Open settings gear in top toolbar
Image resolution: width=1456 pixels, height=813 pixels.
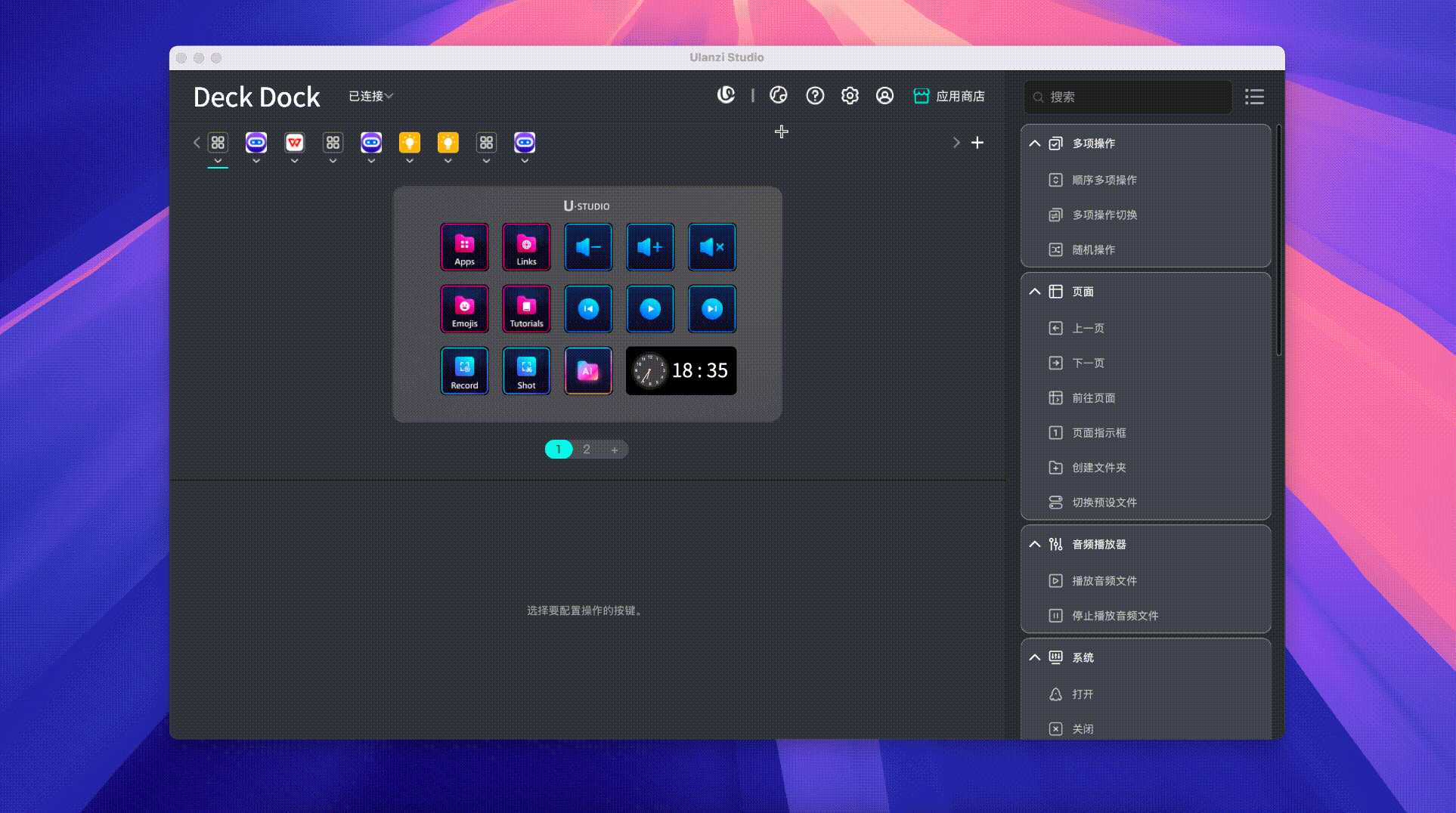(x=850, y=96)
